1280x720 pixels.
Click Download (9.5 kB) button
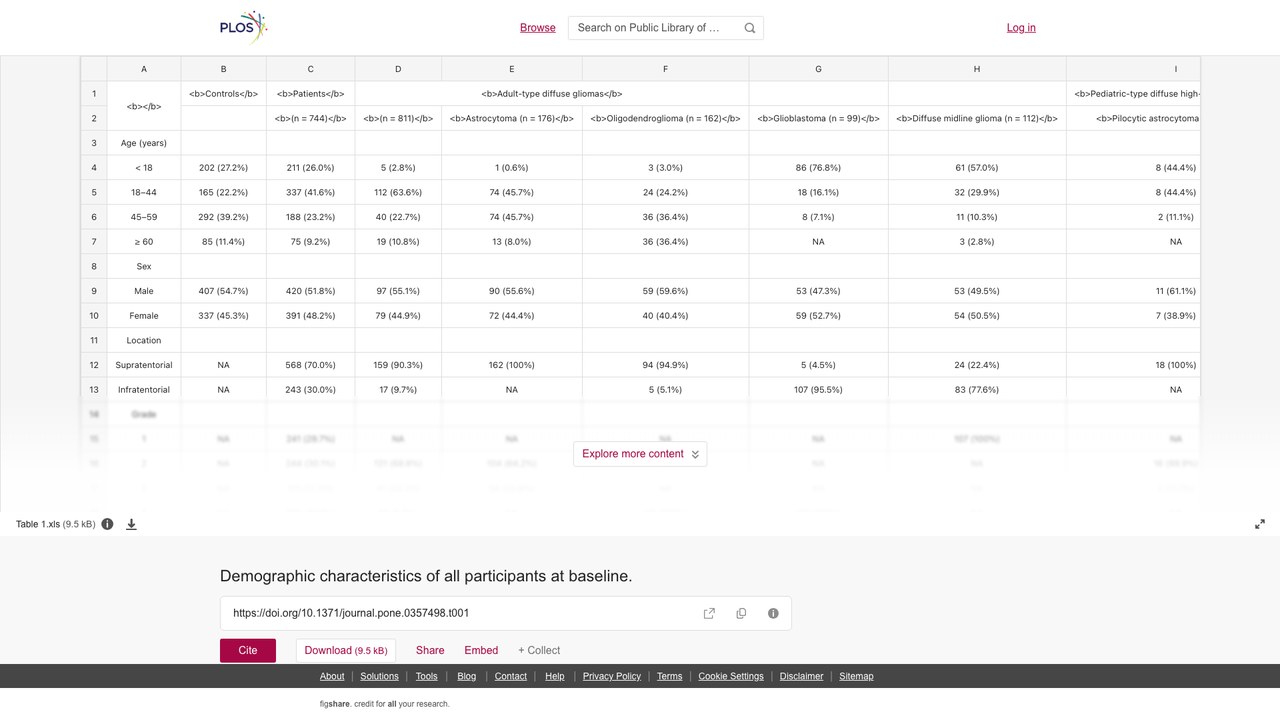[x=346, y=650]
